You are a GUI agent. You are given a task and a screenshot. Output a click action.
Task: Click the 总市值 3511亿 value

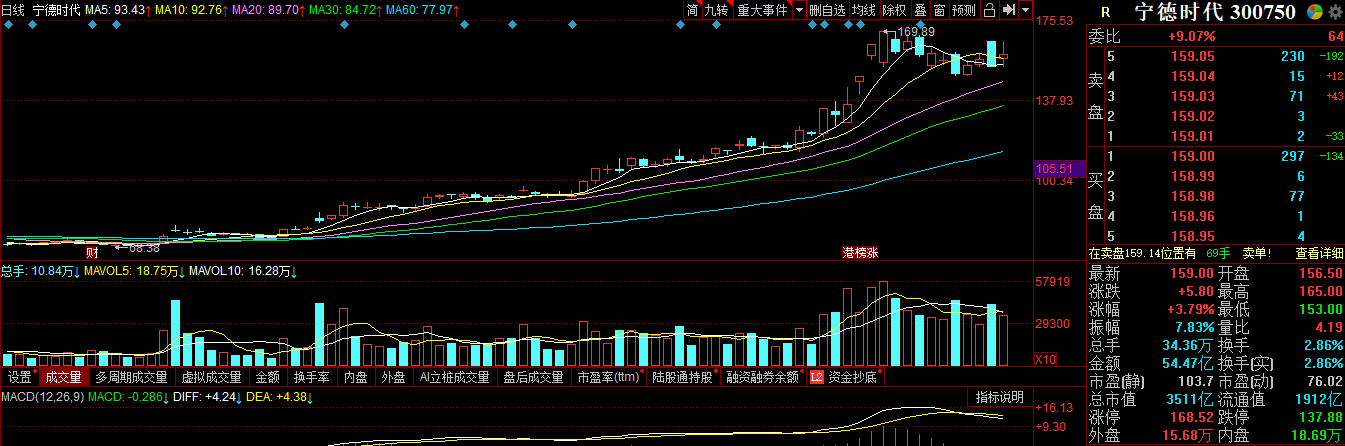point(1192,399)
